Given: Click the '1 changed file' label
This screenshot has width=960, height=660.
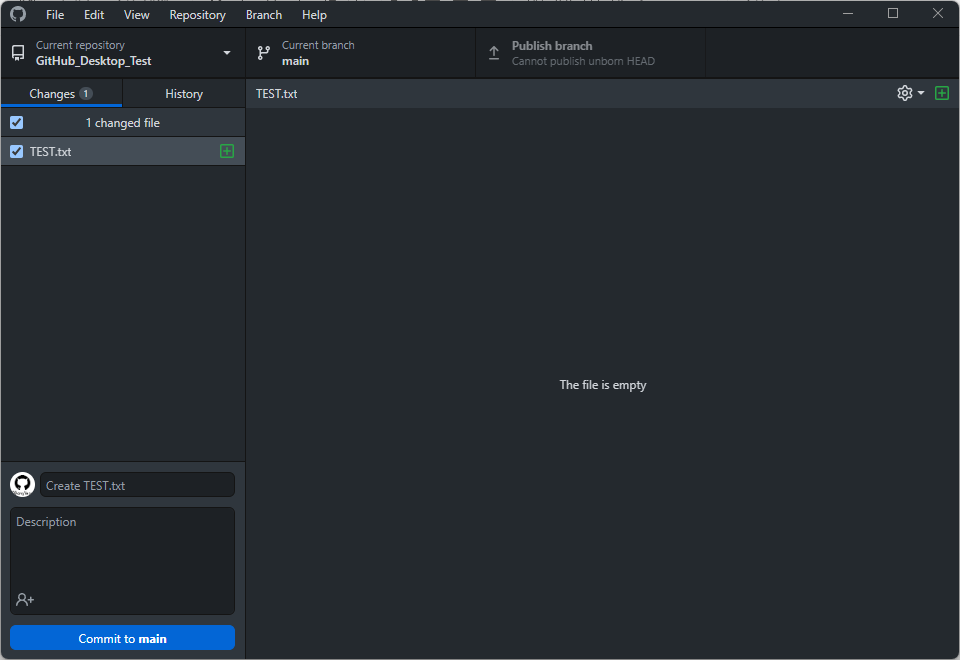Looking at the screenshot, I should coord(122,122).
